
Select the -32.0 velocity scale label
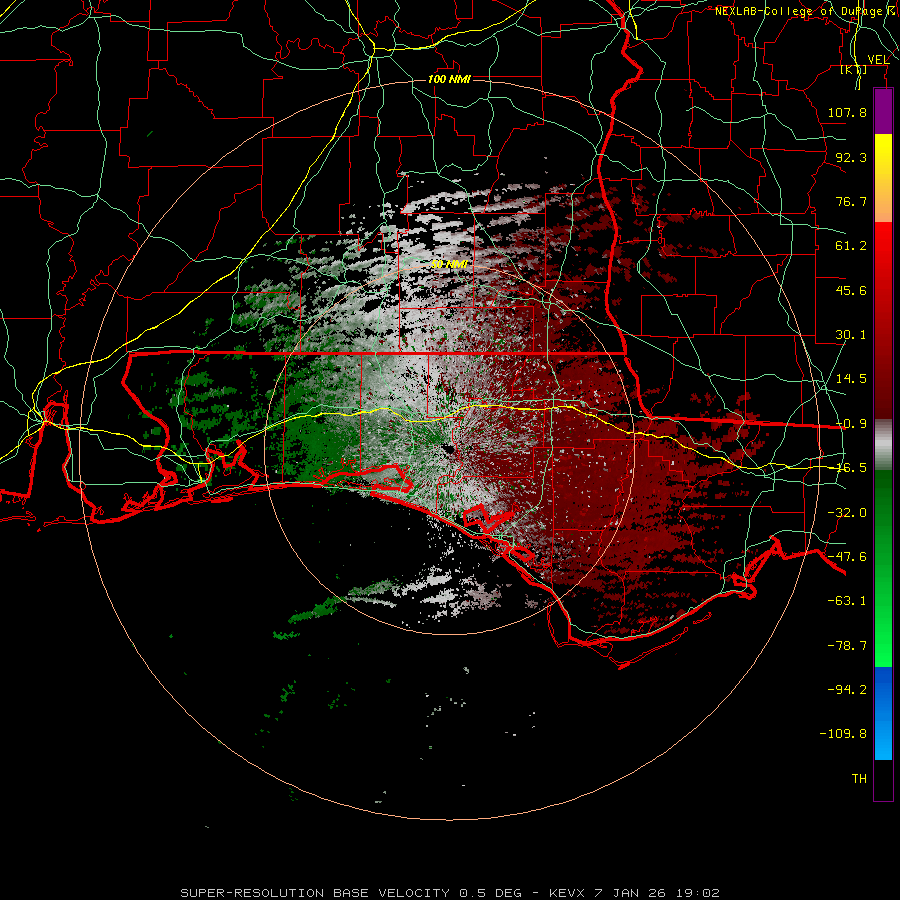coord(847,513)
